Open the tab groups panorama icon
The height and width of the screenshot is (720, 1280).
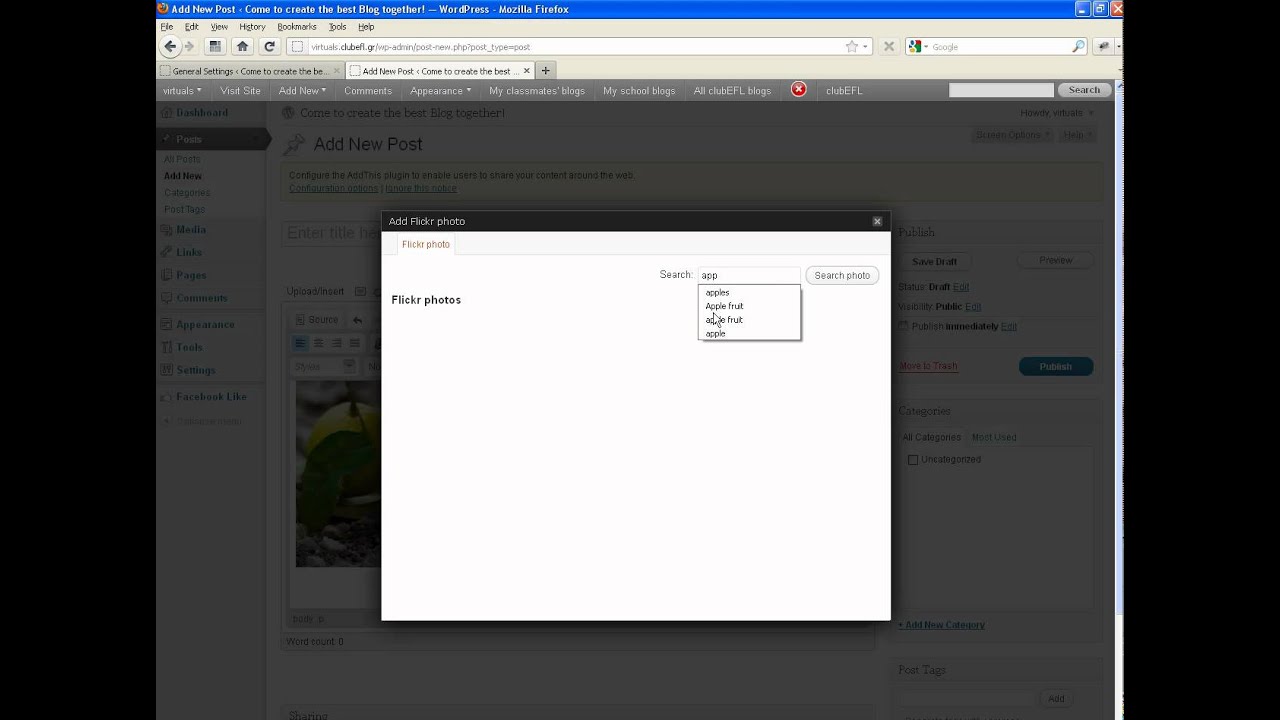[x=215, y=46]
